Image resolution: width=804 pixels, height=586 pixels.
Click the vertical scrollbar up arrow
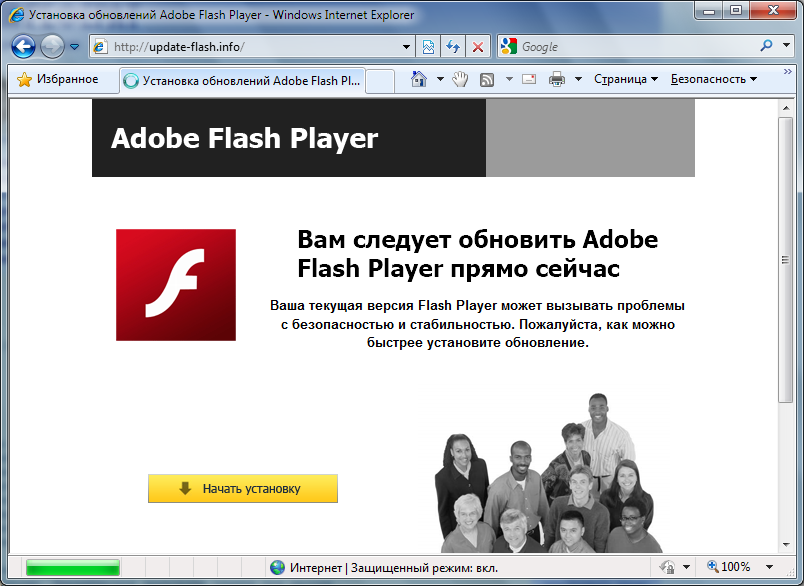coord(786,108)
